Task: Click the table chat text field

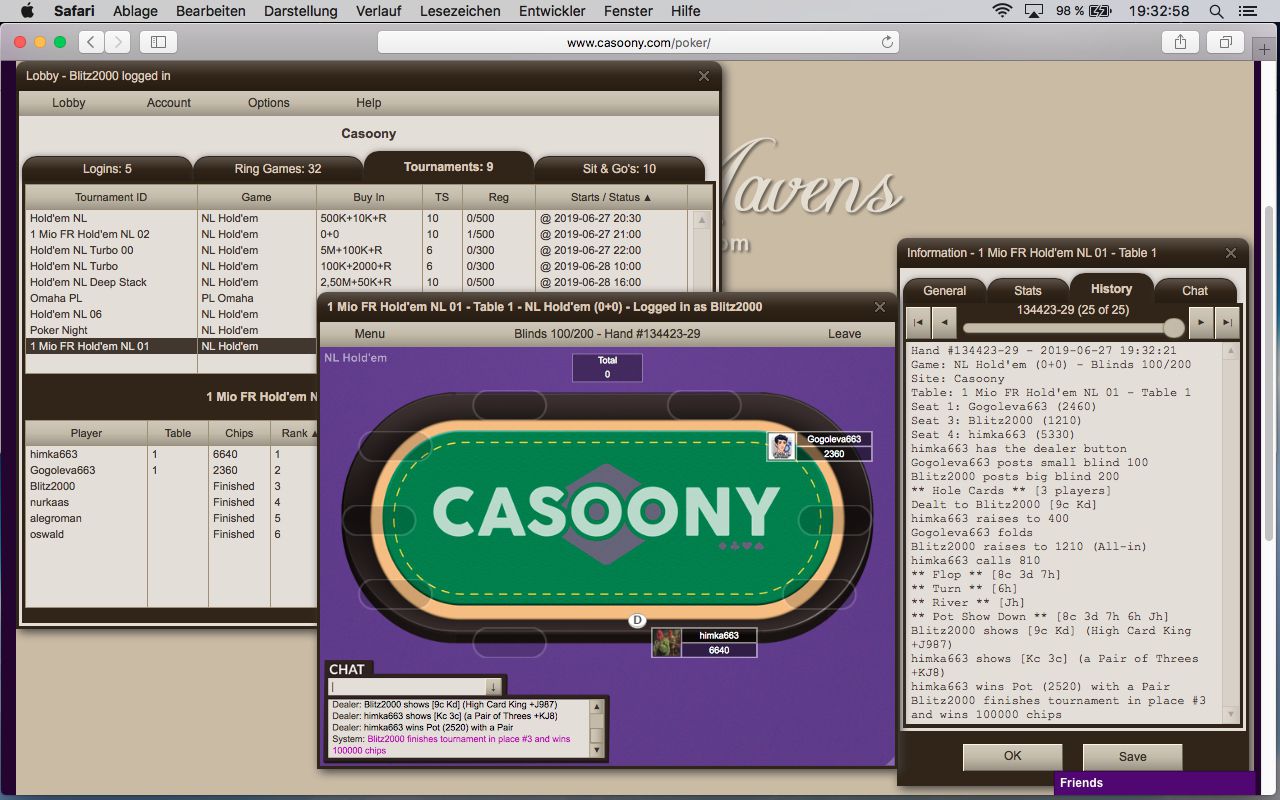Action: click(x=407, y=687)
